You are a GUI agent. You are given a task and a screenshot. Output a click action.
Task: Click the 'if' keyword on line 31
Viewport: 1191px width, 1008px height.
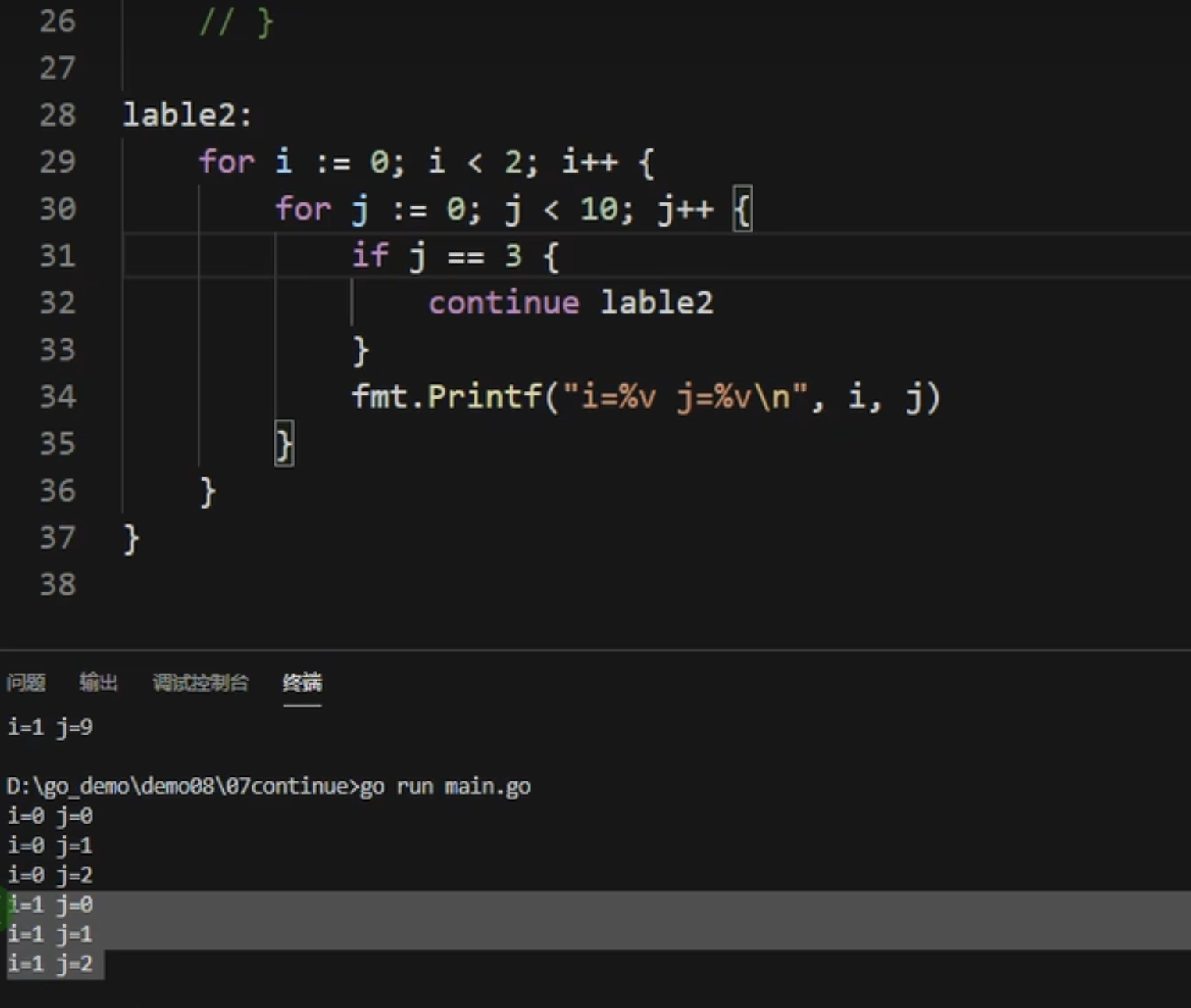point(370,256)
